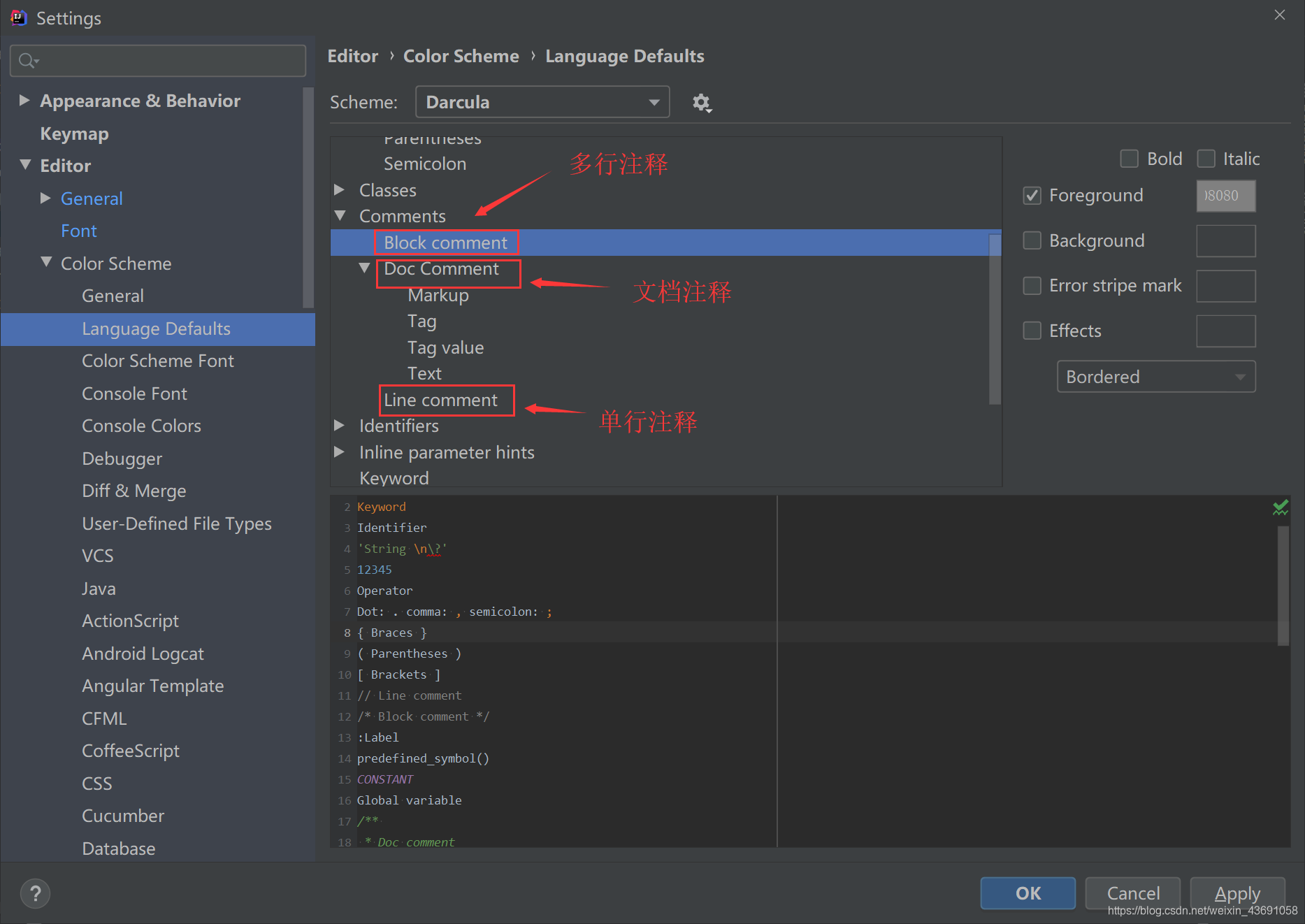Select Semicolon attribute
This screenshot has height=924, width=1305.
(424, 164)
